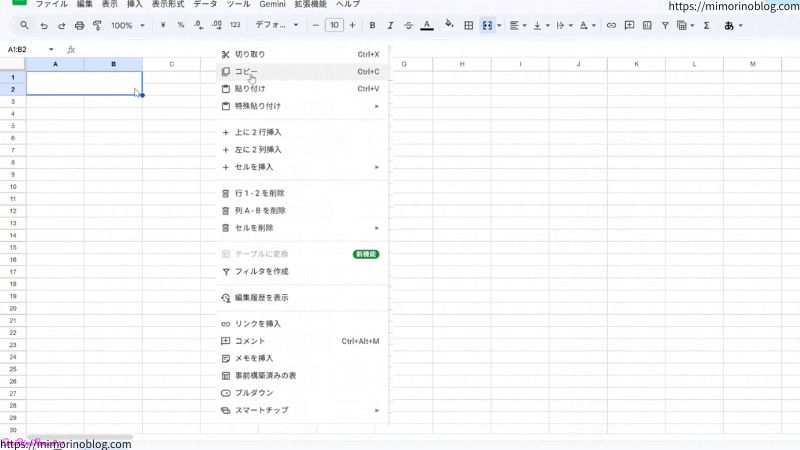800x450 pixels.
Task: Apply percent format
Action: pos(181,25)
